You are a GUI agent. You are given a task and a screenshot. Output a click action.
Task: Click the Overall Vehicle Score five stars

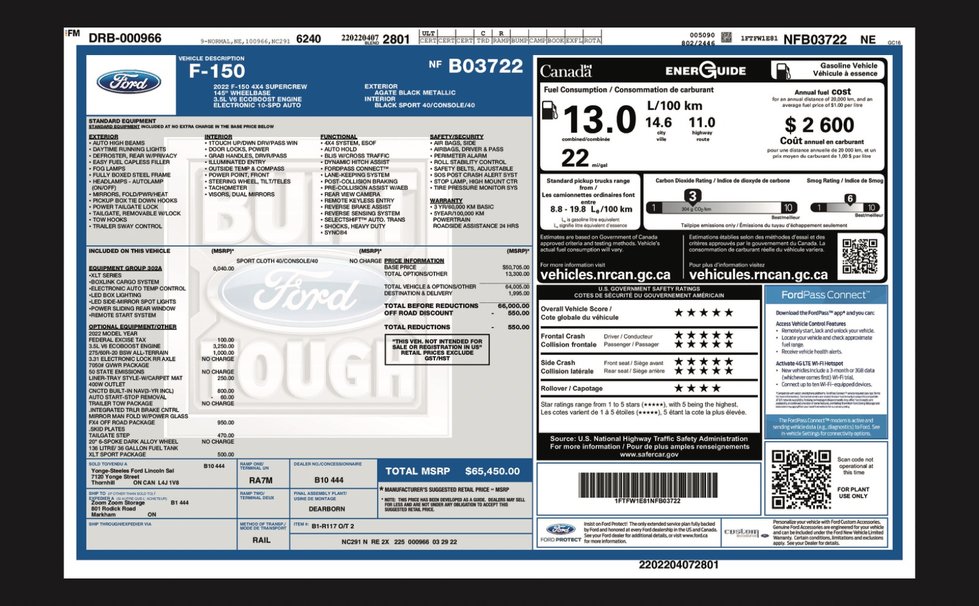[703, 312]
